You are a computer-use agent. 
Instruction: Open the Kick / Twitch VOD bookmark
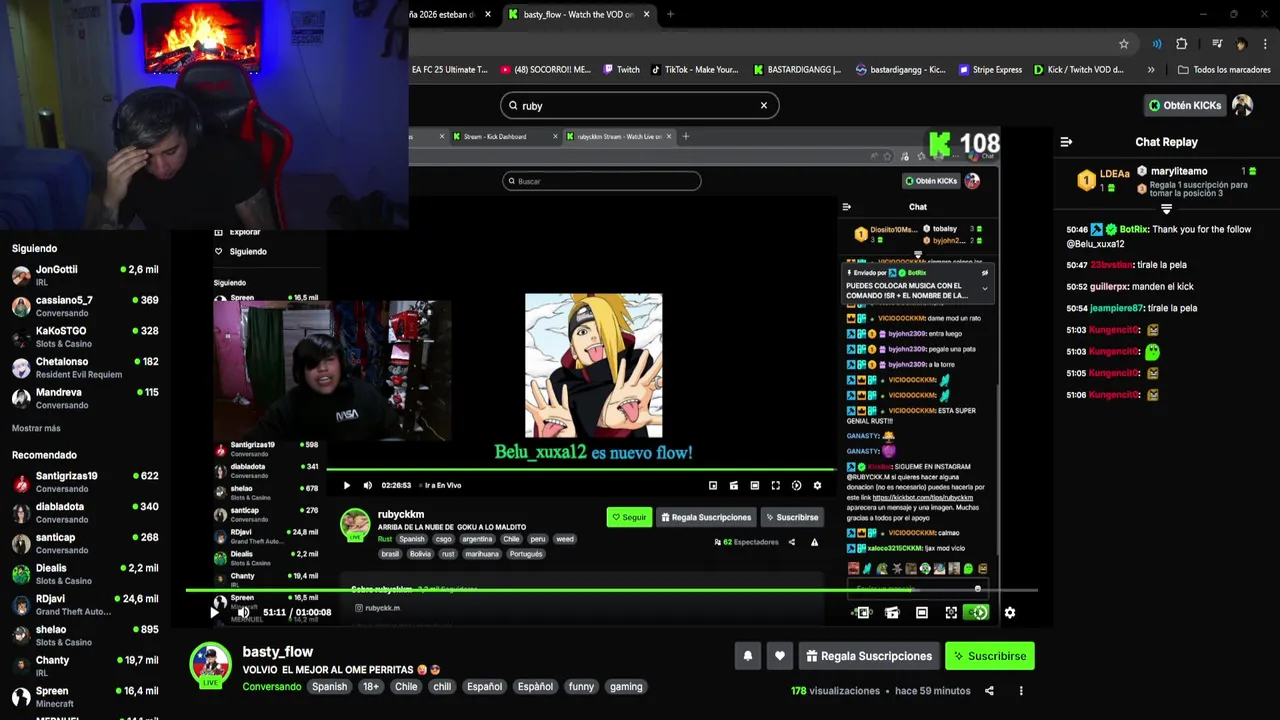[1080, 70]
